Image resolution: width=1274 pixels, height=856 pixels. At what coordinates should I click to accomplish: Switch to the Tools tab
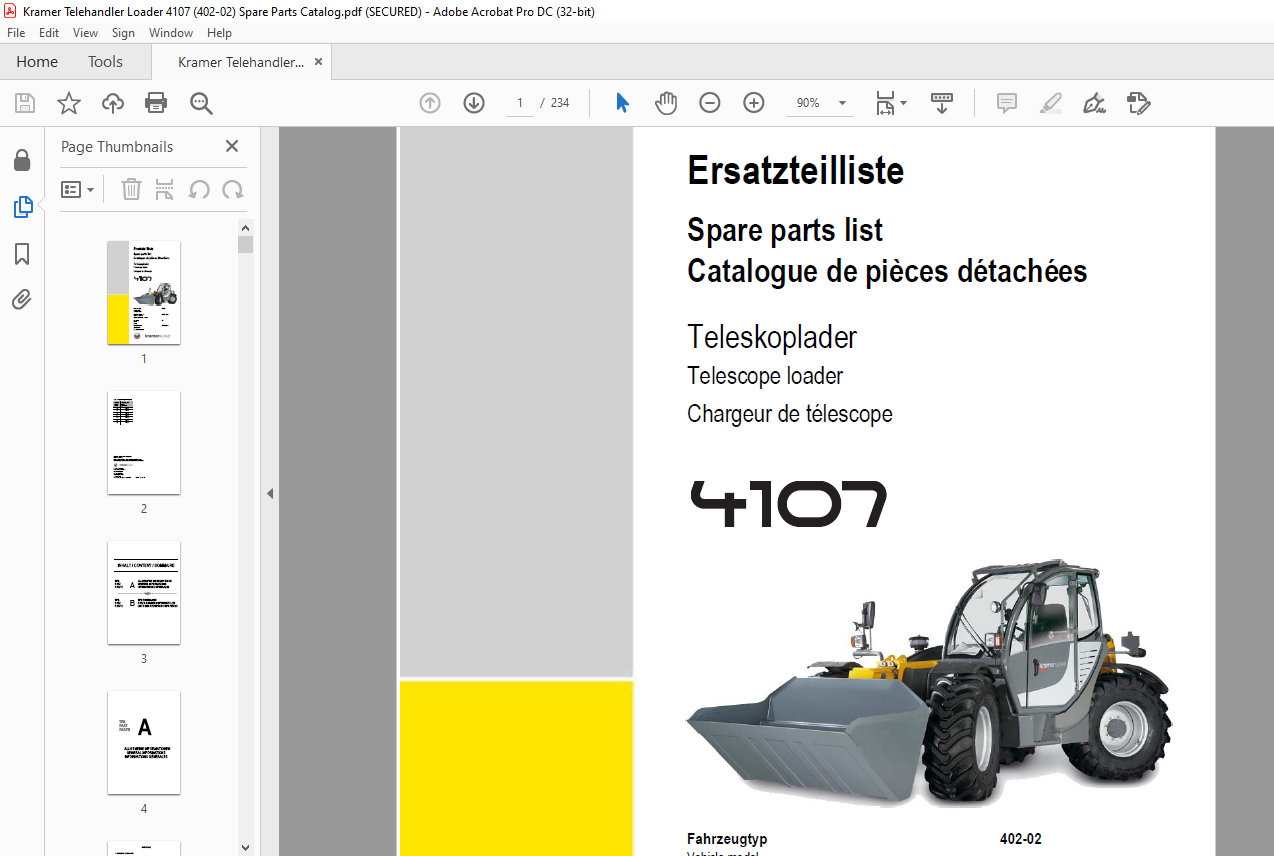click(x=105, y=62)
